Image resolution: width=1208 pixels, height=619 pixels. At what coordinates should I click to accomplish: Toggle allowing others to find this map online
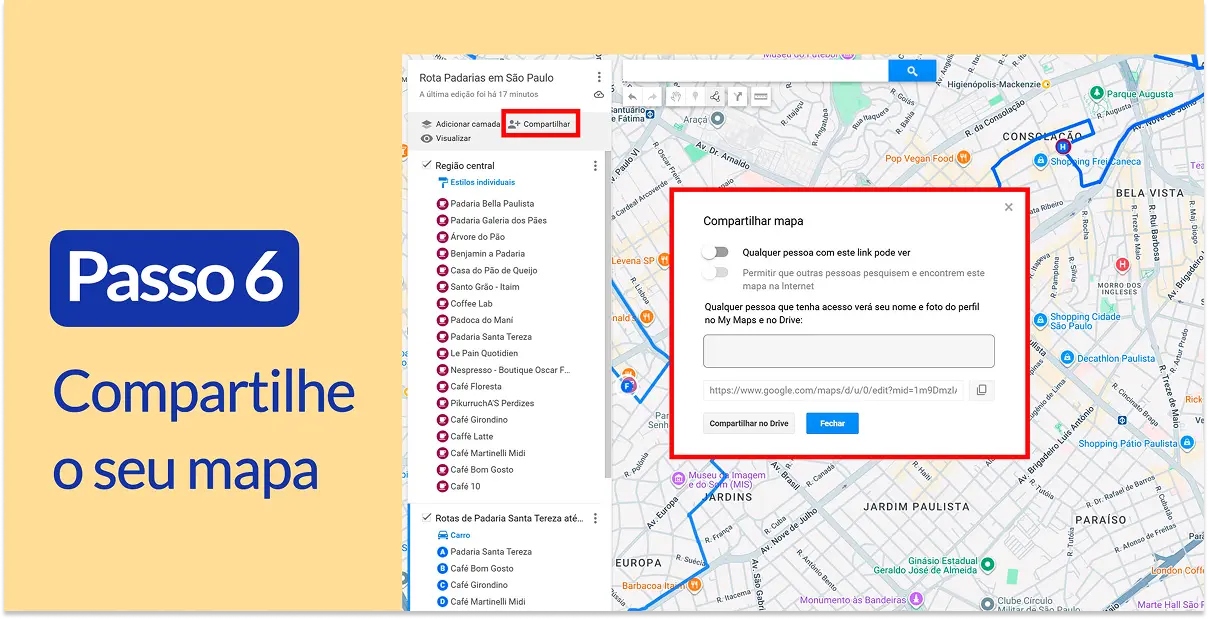tap(717, 272)
